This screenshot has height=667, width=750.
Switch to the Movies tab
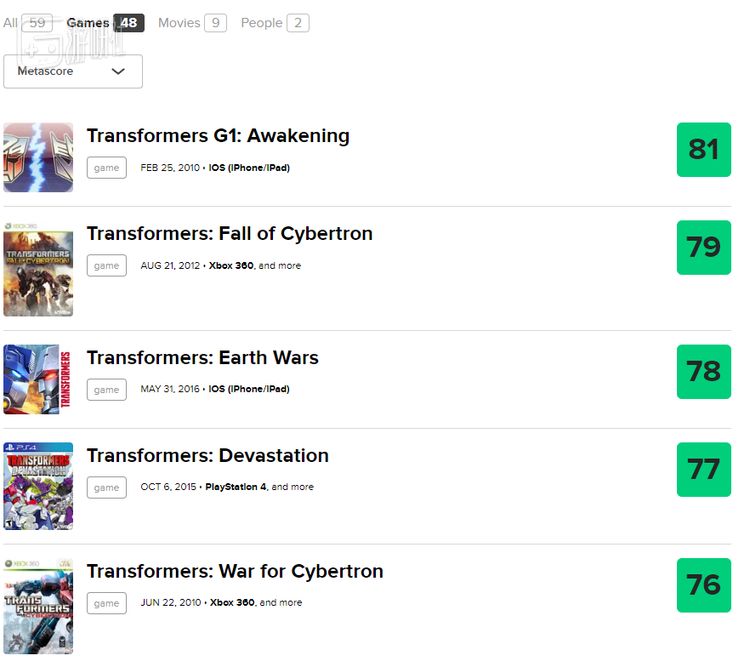[191, 22]
